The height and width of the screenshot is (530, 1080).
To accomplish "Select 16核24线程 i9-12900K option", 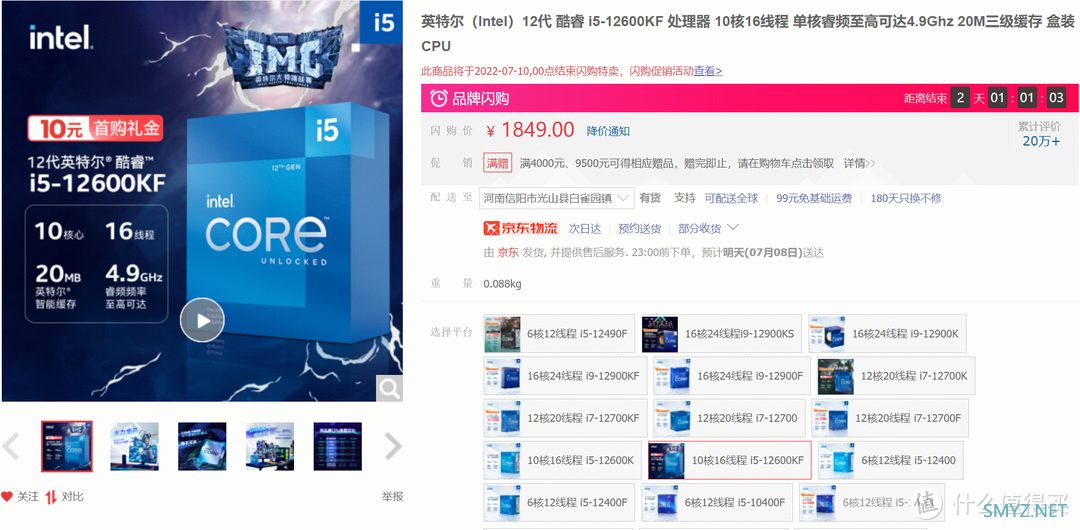I will [887, 334].
